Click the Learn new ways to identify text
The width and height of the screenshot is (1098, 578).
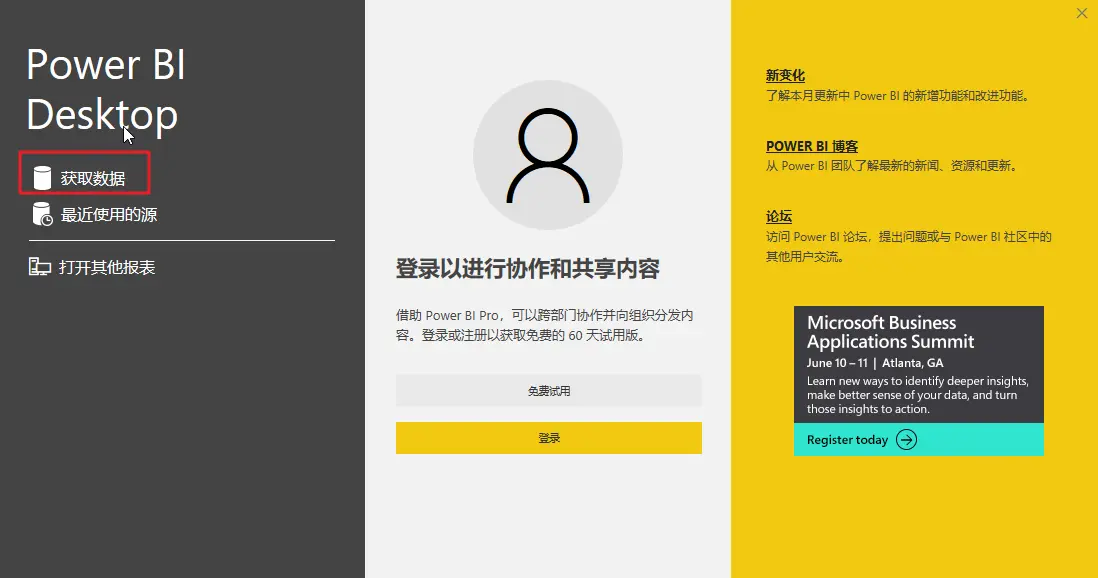click(917, 395)
